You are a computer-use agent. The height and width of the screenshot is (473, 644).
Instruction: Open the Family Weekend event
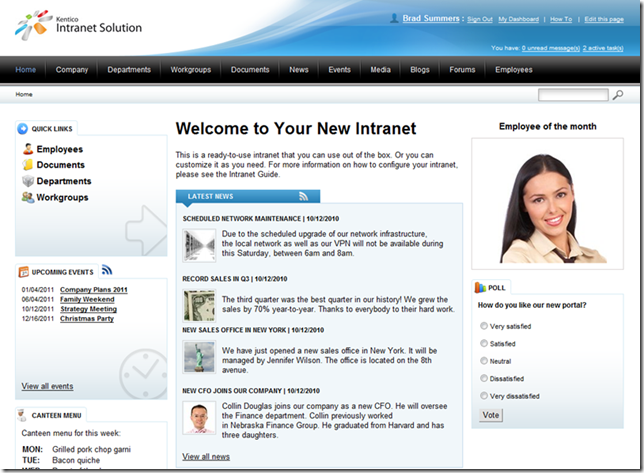click(x=87, y=299)
